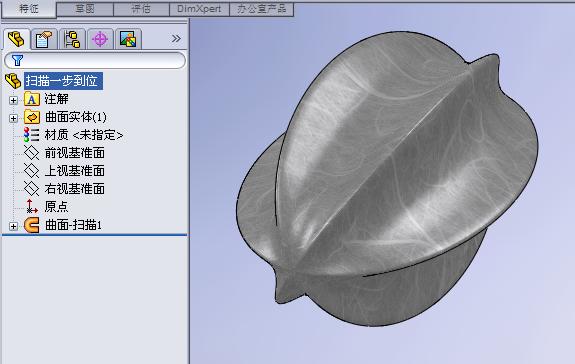This screenshot has height=364, width=575.
Task: Switch to the 草图 tab
Action: pos(85,9)
